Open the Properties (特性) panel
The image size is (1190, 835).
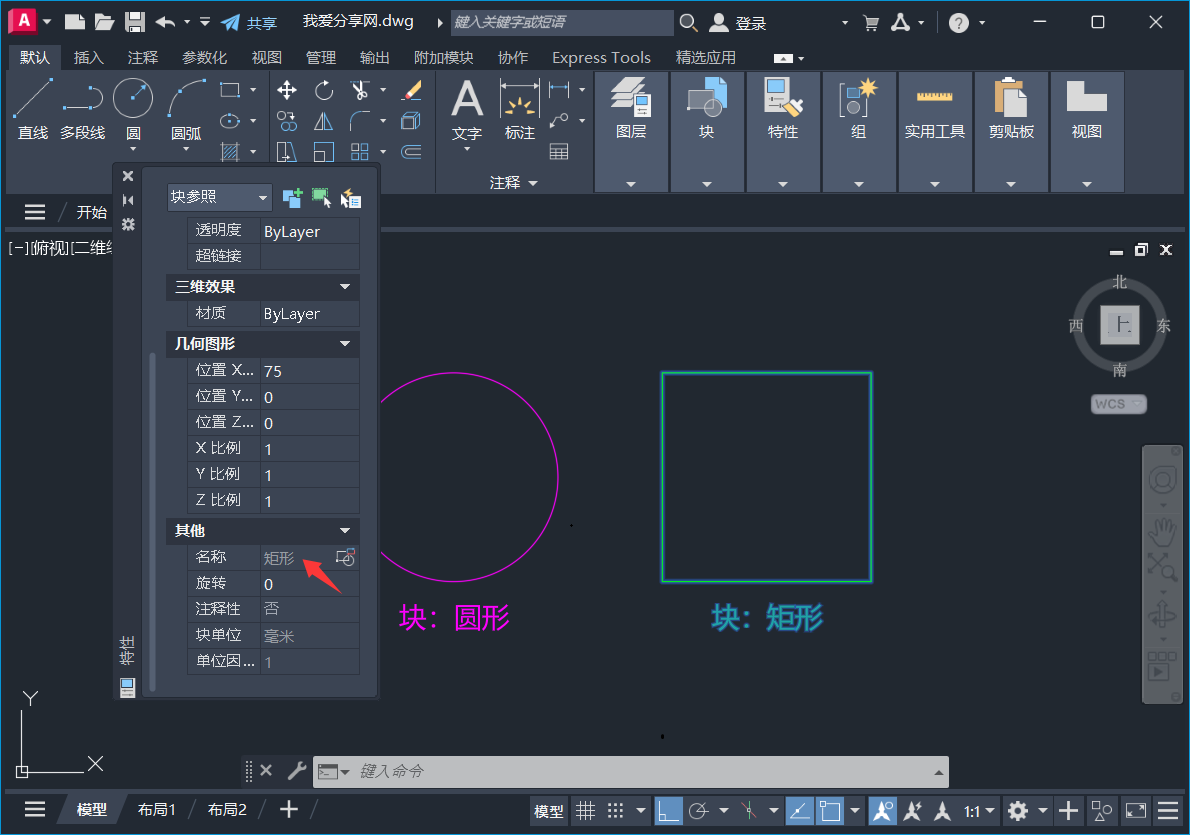click(782, 131)
